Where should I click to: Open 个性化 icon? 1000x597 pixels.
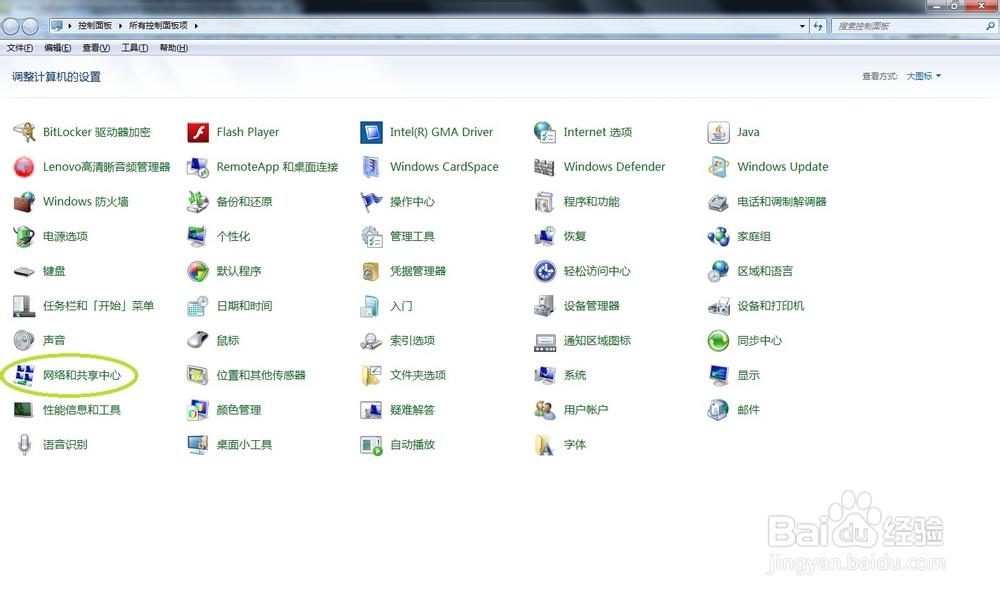[198, 237]
